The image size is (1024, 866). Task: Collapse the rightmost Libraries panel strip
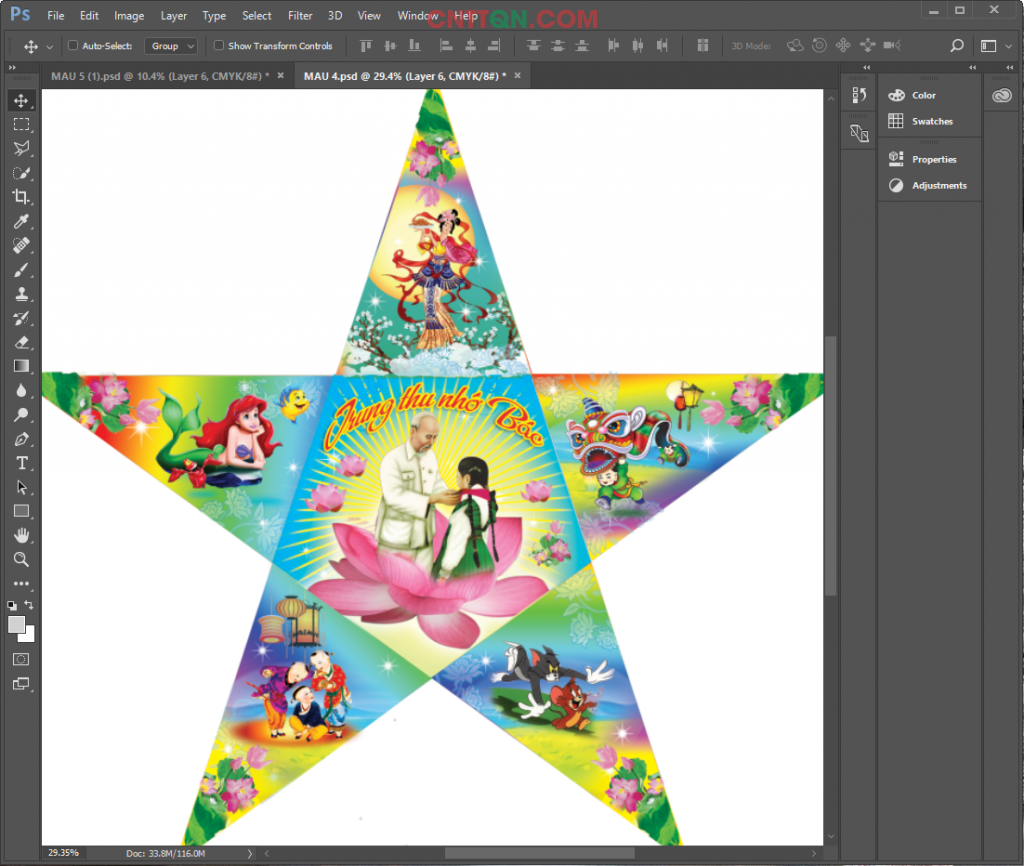pyautogui.click(x=1010, y=67)
